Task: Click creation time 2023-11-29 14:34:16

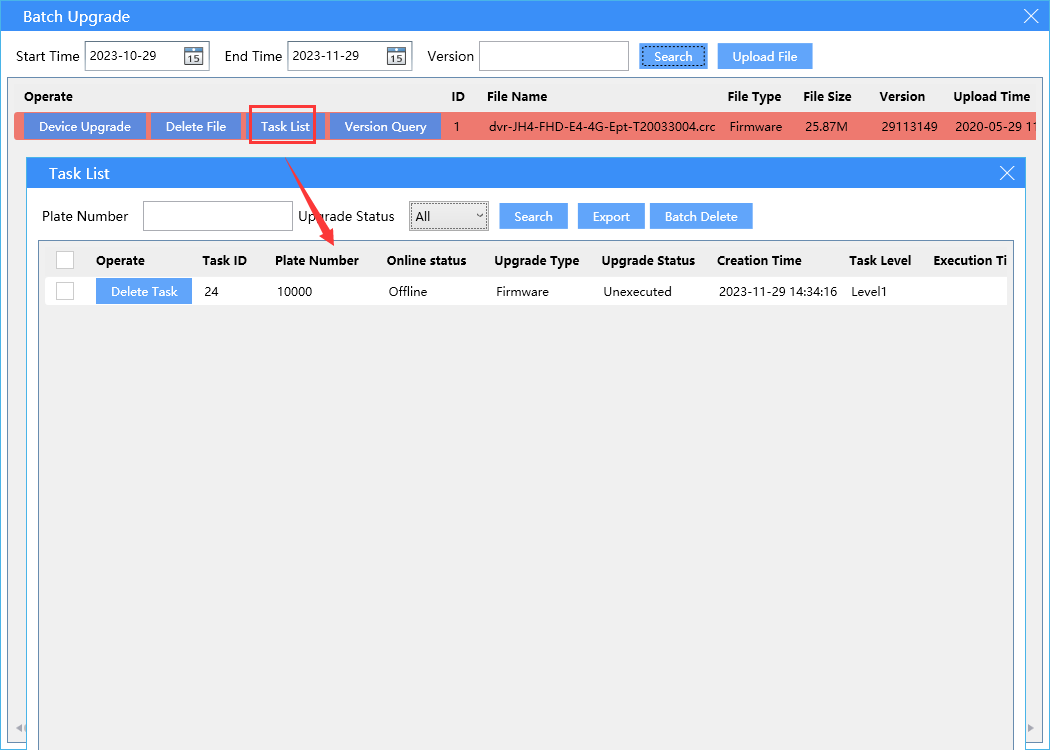Action: click(778, 291)
